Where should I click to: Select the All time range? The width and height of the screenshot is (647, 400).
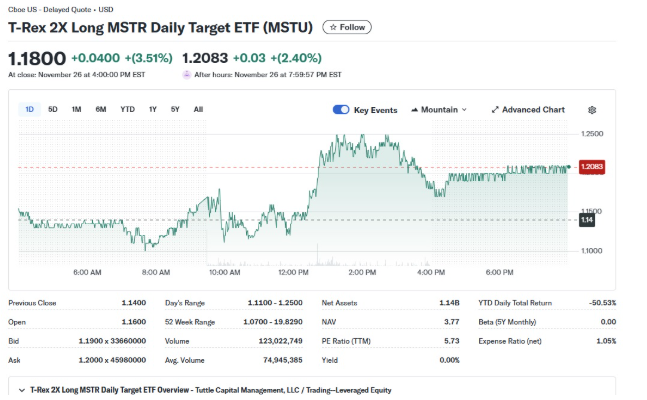click(198, 109)
